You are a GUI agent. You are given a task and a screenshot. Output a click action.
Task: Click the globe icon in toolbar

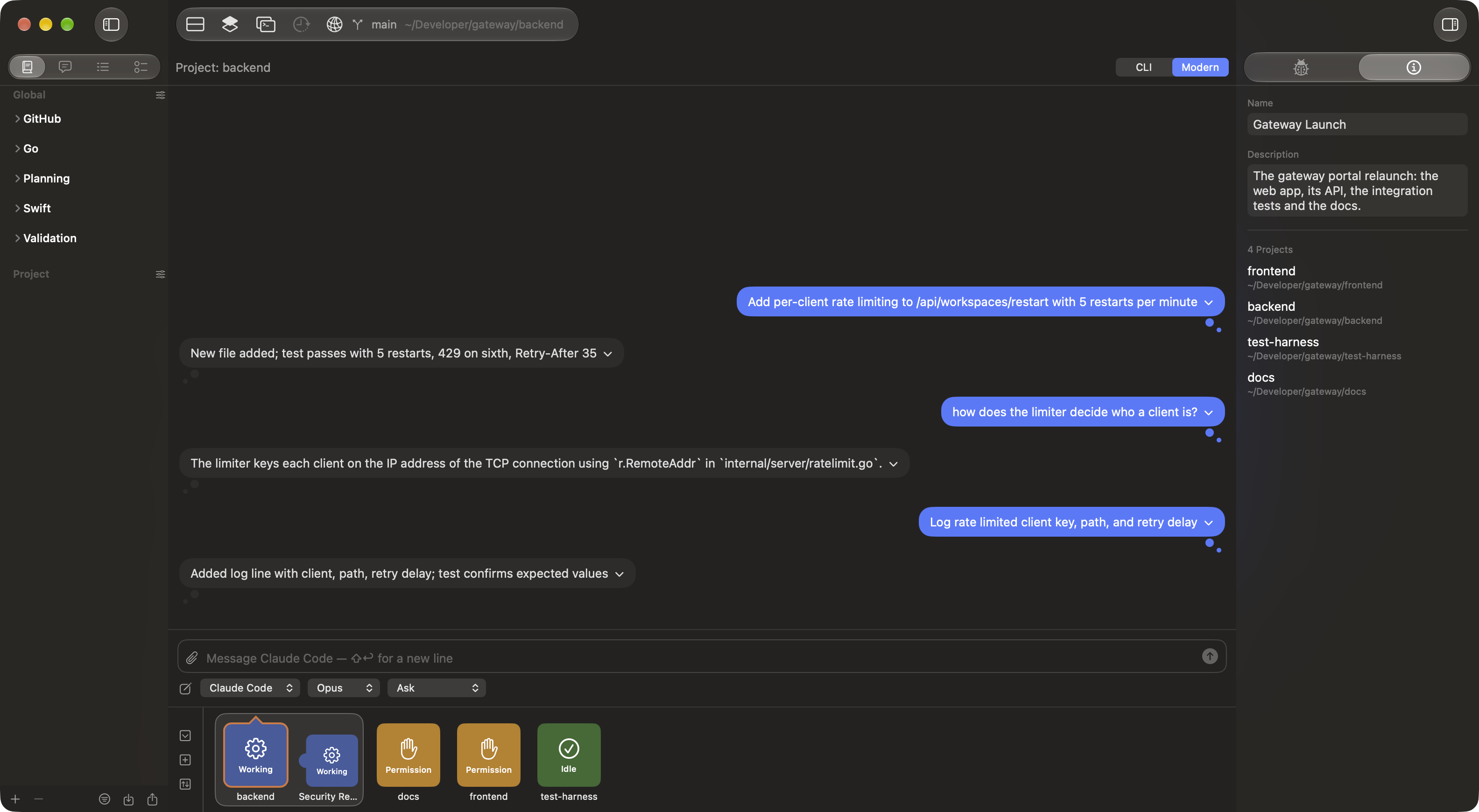pyautogui.click(x=334, y=24)
